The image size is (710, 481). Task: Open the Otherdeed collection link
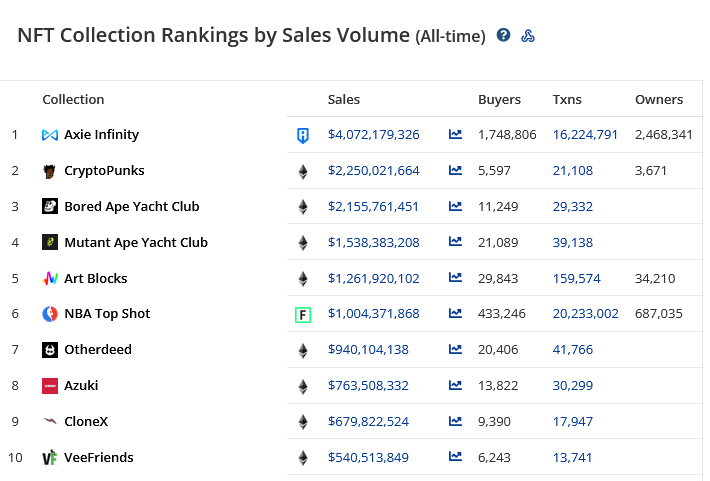[x=98, y=350]
